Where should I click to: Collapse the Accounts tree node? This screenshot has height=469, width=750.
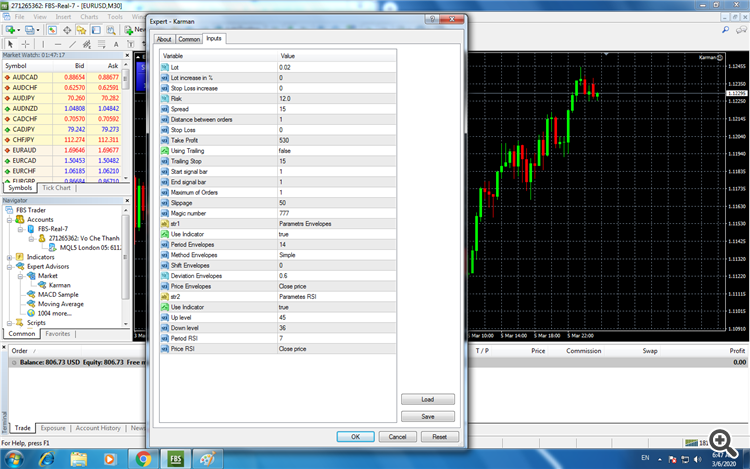click(x=9, y=219)
